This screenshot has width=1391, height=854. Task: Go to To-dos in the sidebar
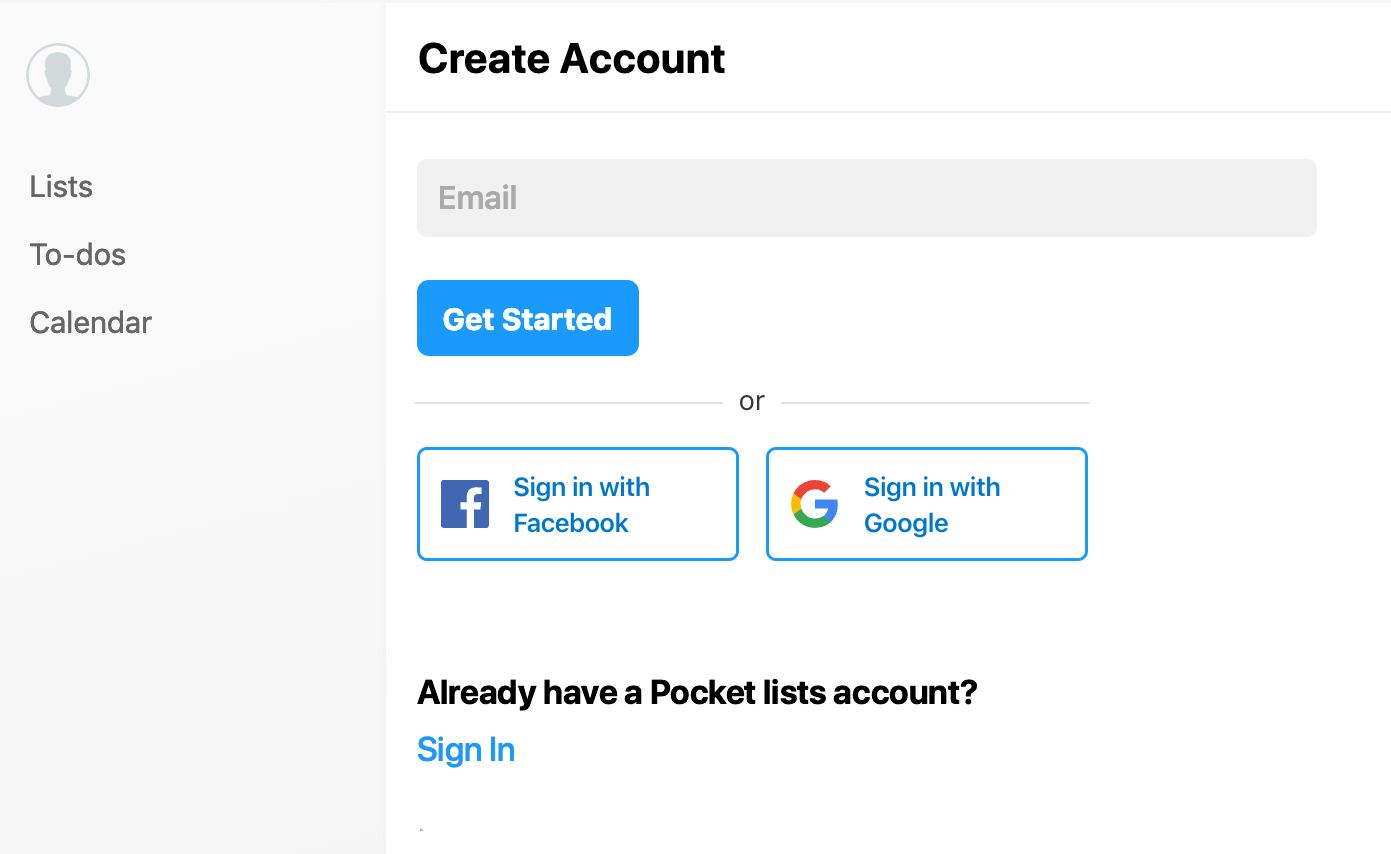pos(78,254)
